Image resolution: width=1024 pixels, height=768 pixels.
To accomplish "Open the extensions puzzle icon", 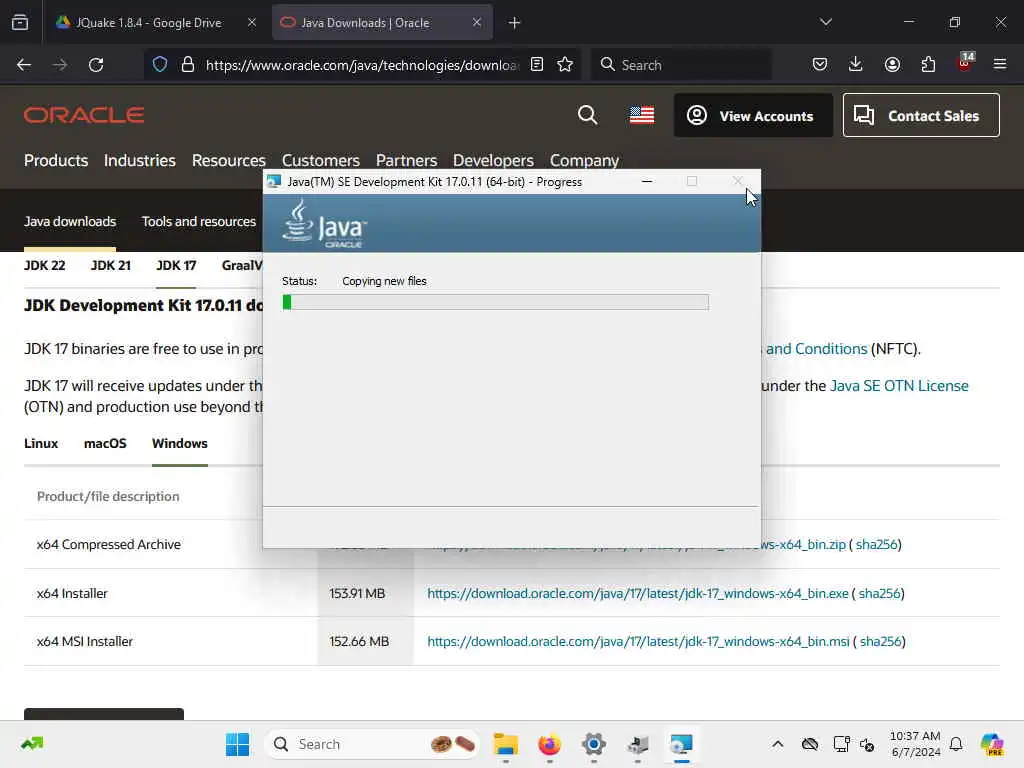I will [928, 65].
